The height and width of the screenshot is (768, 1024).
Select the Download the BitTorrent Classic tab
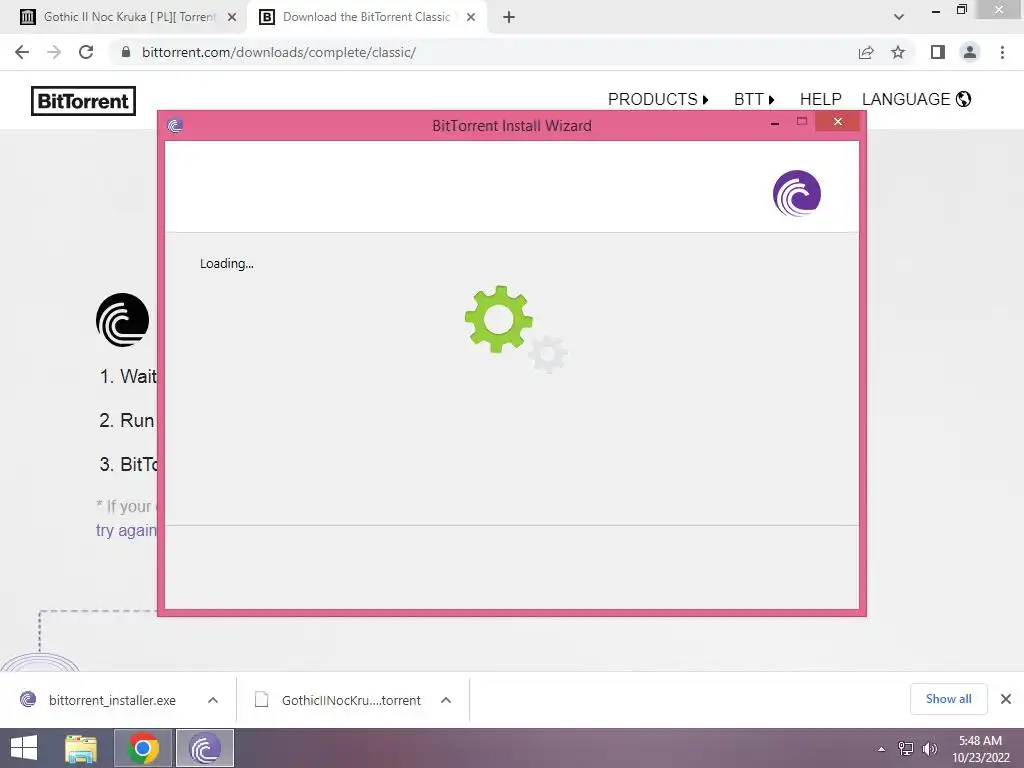pos(366,18)
